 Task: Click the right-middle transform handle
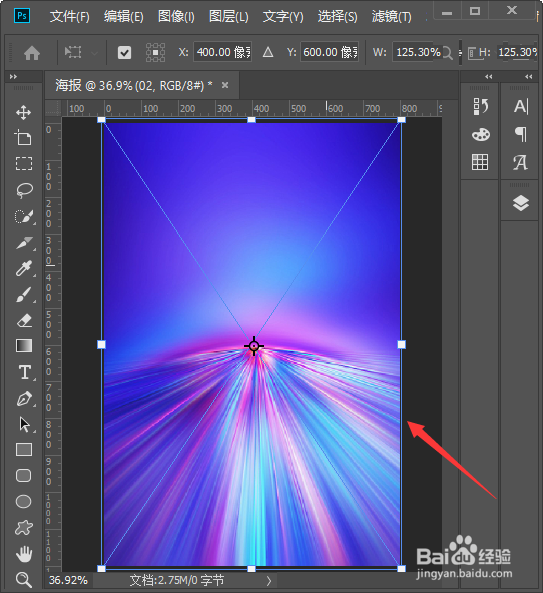[402, 344]
